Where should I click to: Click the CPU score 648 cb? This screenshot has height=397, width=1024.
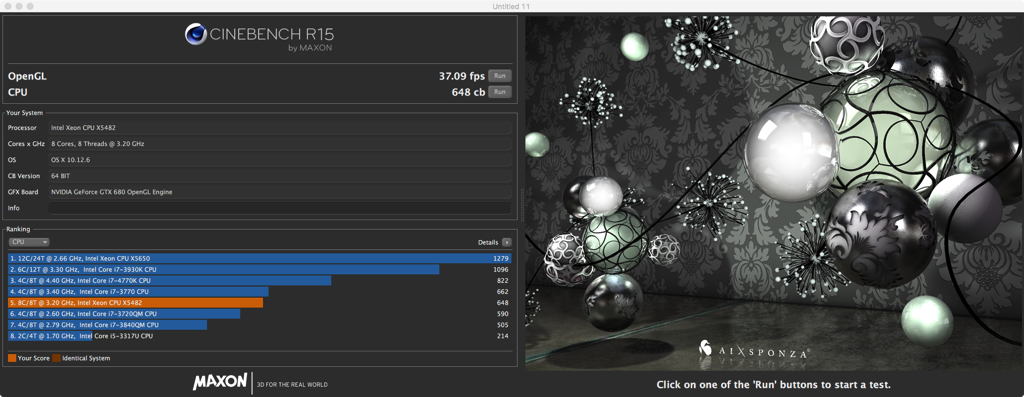click(468, 92)
